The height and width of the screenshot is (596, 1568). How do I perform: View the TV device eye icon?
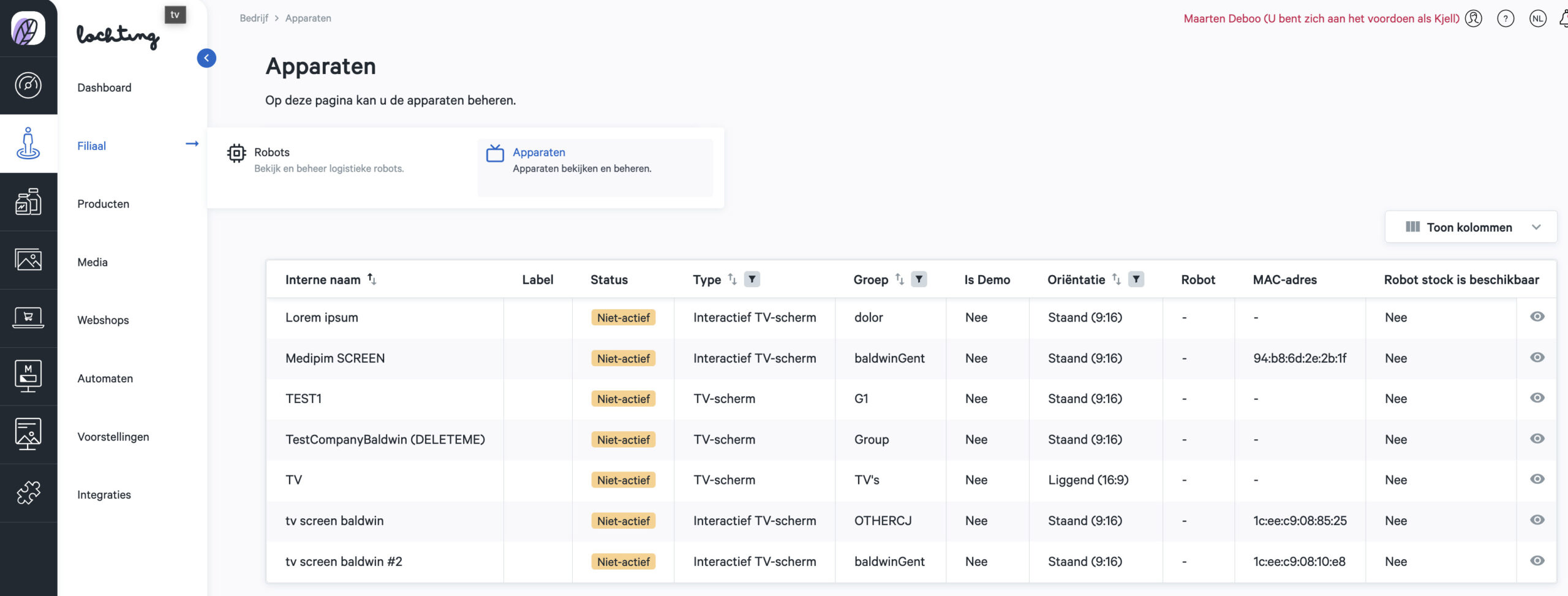tap(1537, 479)
